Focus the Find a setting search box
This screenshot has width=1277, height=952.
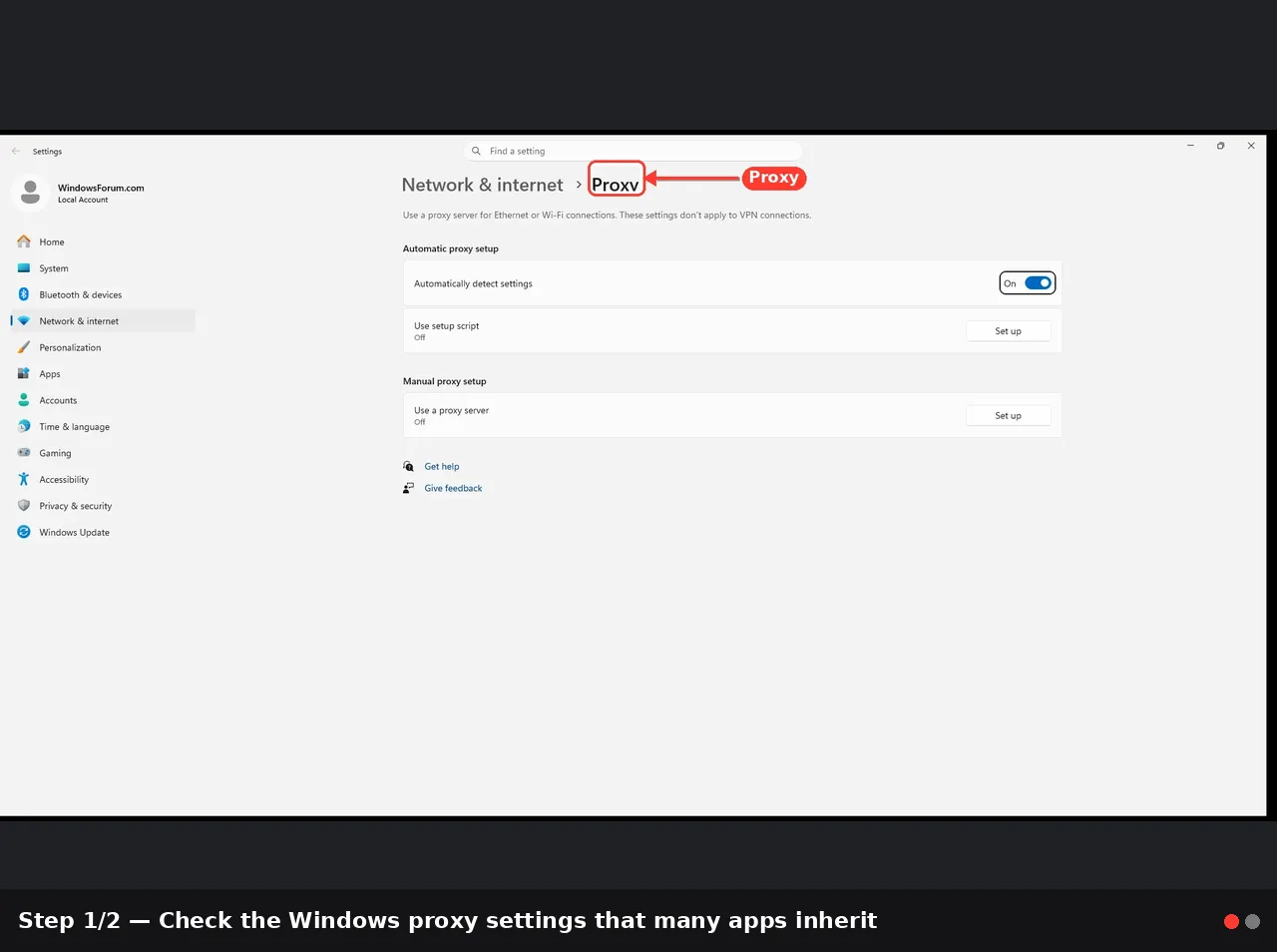[633, 151]
